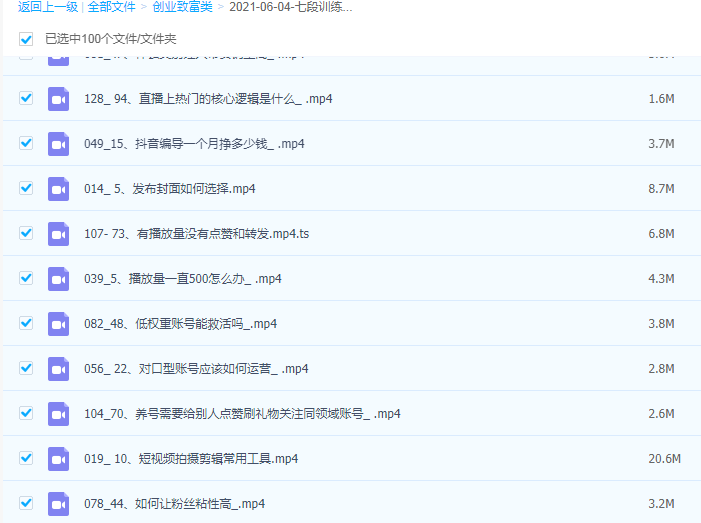Open file 049_15、抖音编导一个月挣多少钱_.mp4
The height and width of the screenshot is (523, 701).
pos(194,144)
